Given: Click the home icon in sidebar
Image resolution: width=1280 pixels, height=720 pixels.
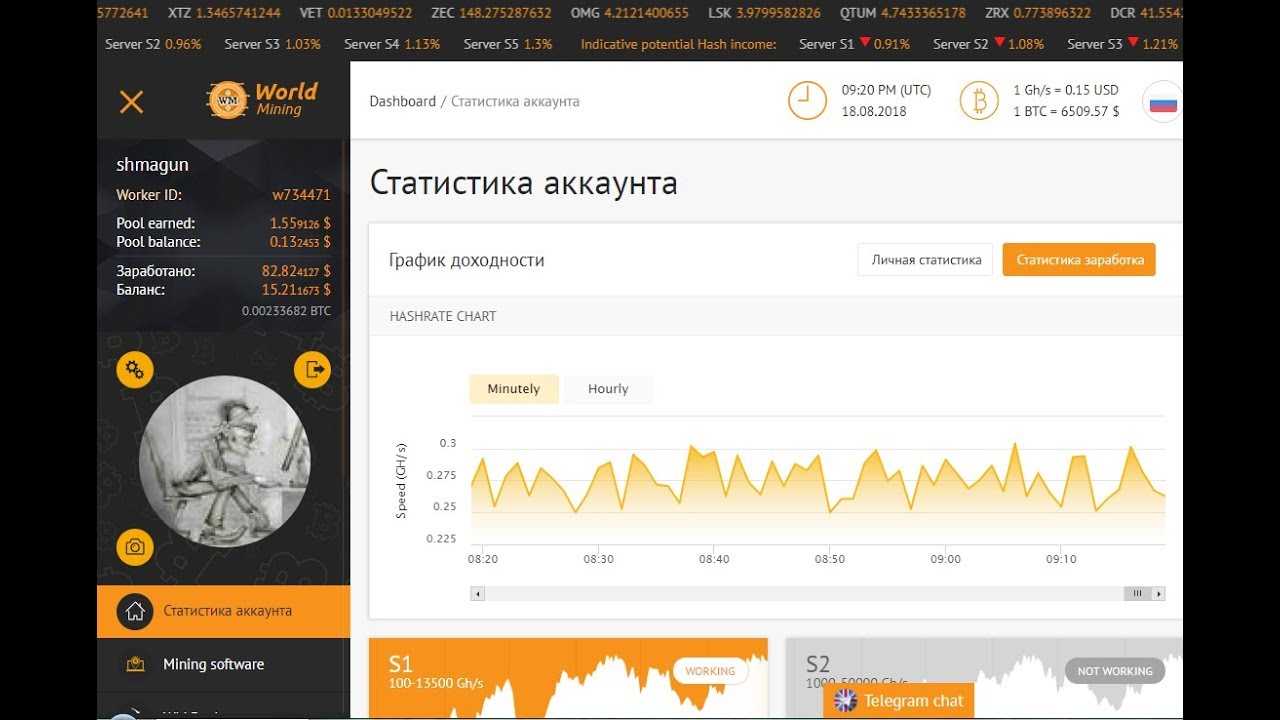Looking at the screenshot, I should [135, 611].
